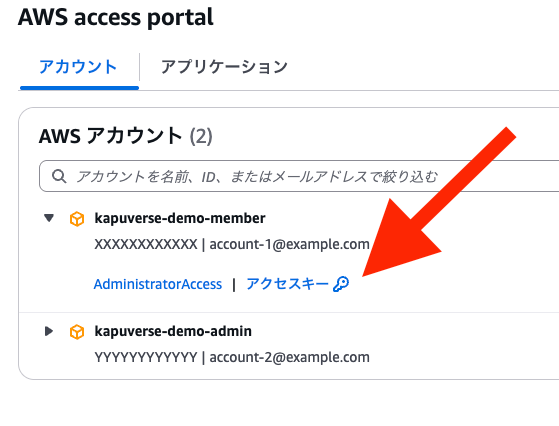Click the XXXXXXXXXXXX account ID
Viewport: 559px width, 426px height.
[x=146, y=245]
